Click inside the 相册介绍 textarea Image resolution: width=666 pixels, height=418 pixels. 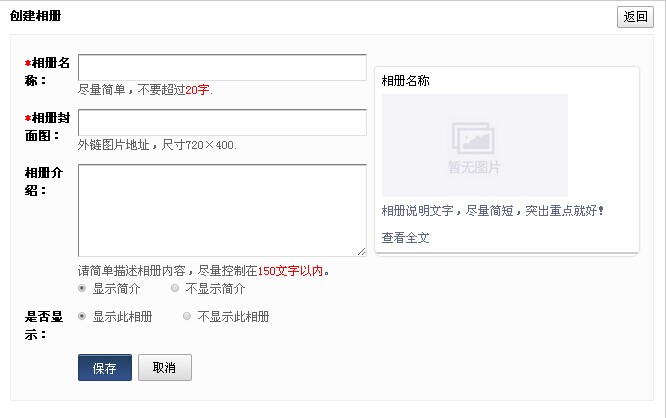pos(222,210)
